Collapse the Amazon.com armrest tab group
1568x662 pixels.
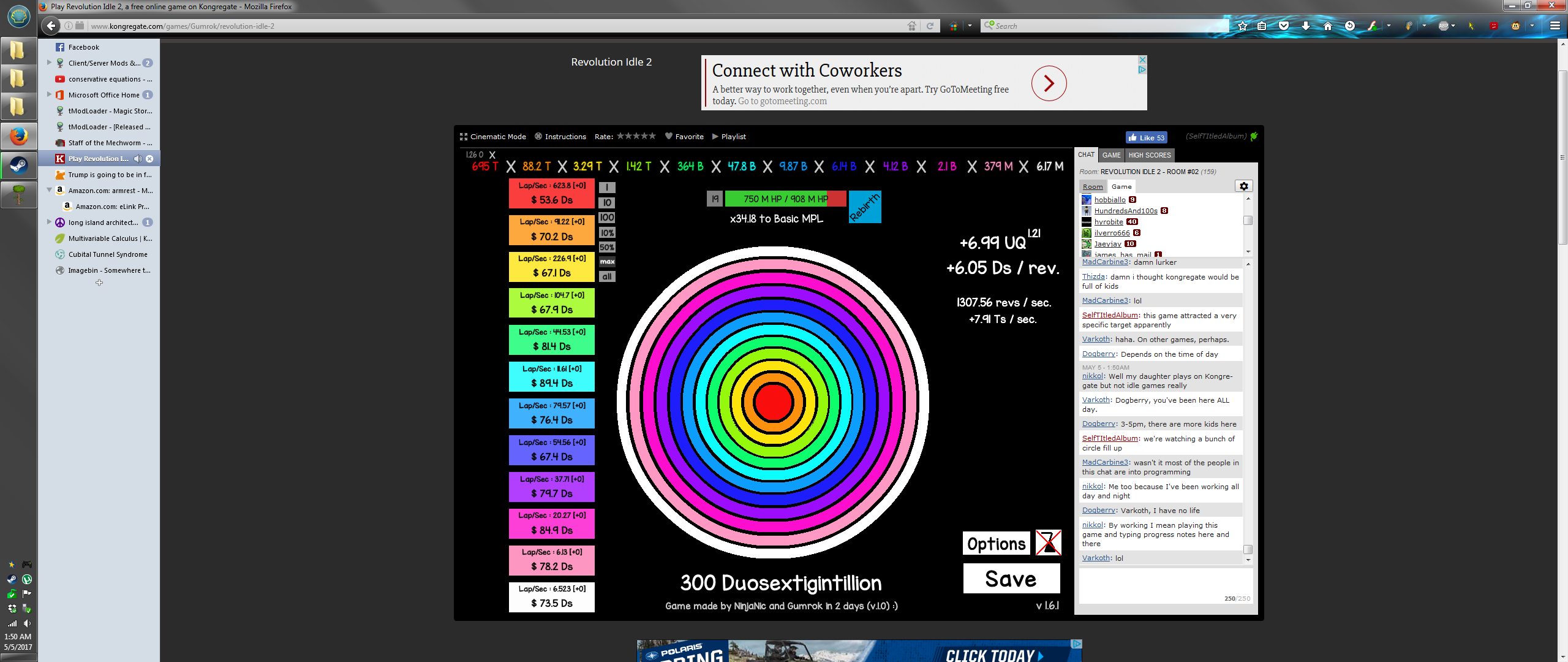(x=50, y=190)
